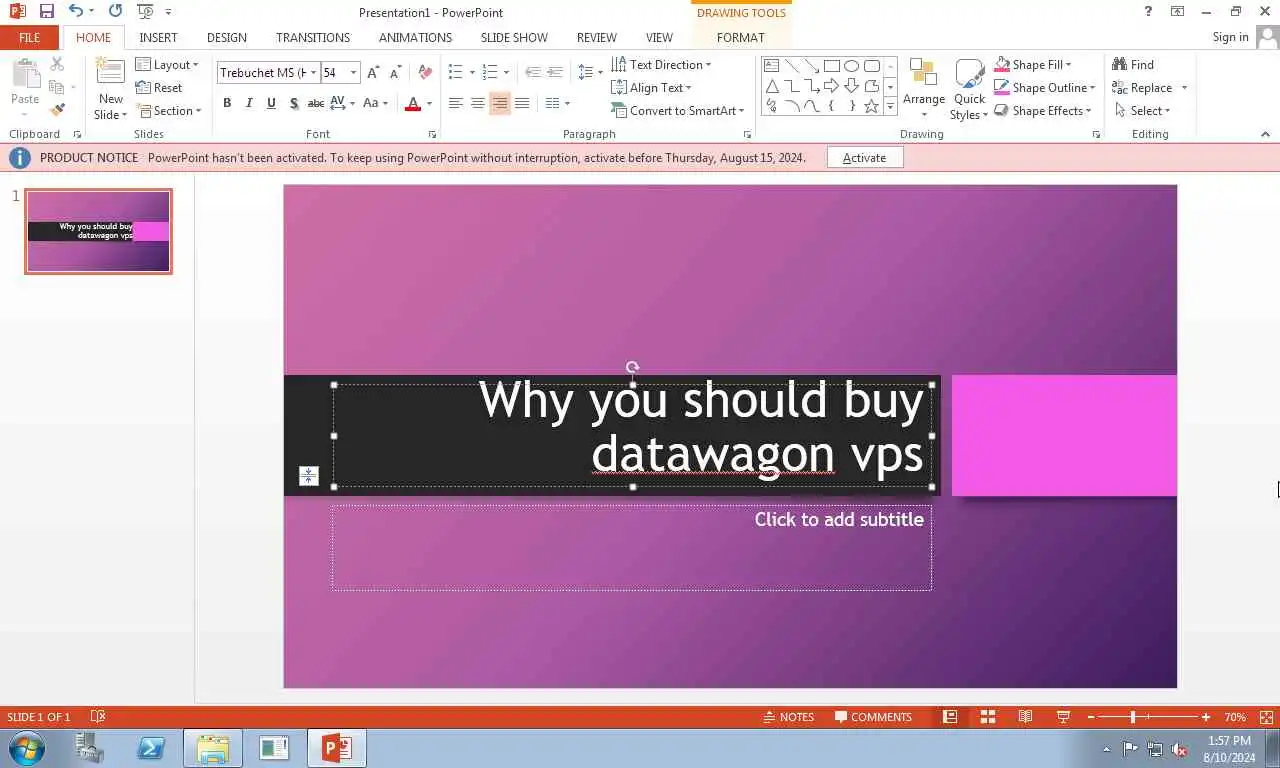The width and height of the screenshot is (1280, 768).
Task: Choose the isosceles triangle shape
Action: (772, 86)
